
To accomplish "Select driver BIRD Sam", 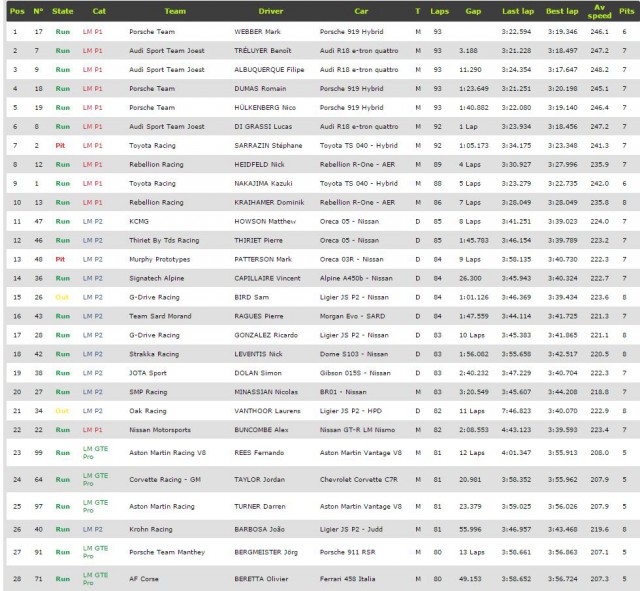I will 251,297.
